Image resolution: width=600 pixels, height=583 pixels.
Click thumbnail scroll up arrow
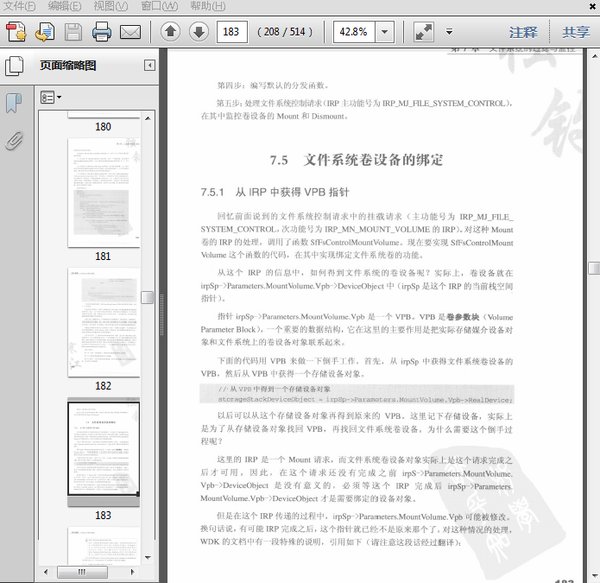coord(148,118)
